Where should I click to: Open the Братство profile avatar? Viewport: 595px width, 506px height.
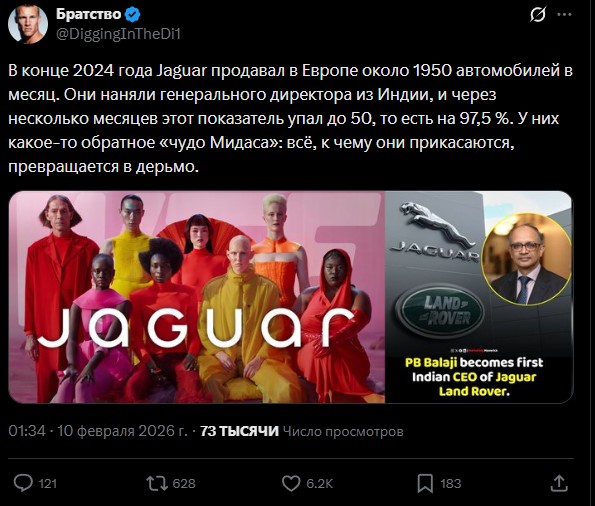click(x=28, y=24)
